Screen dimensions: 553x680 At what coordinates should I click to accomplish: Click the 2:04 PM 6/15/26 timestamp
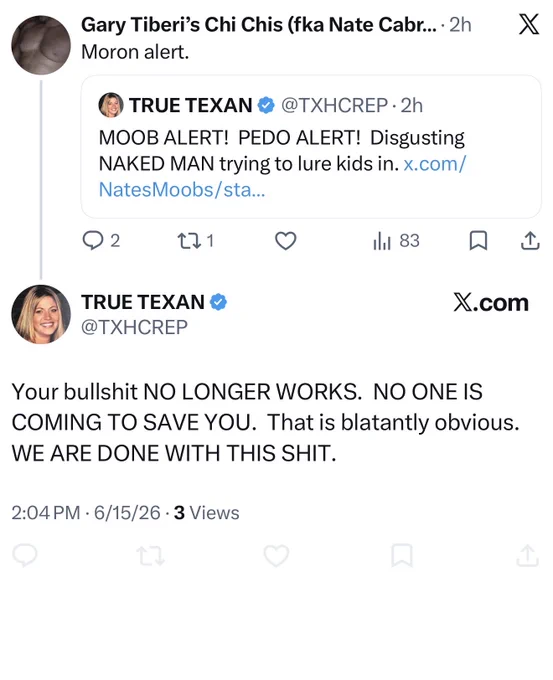pos(86,513)
